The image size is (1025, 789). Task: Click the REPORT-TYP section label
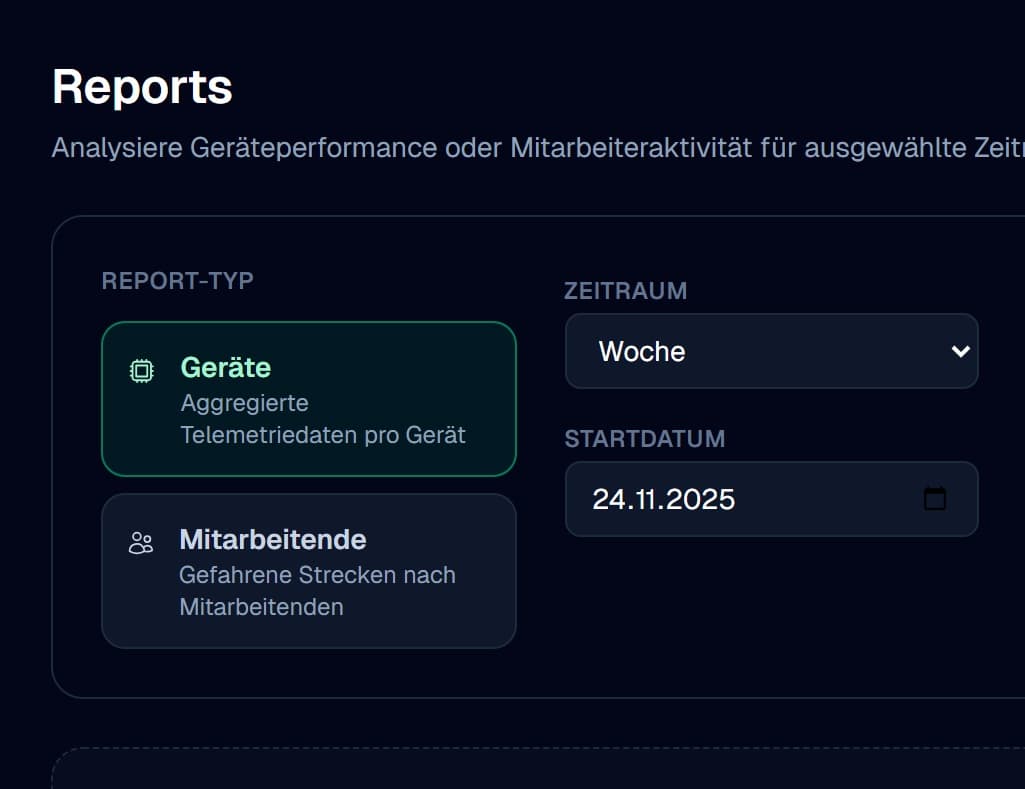[177, 281]
